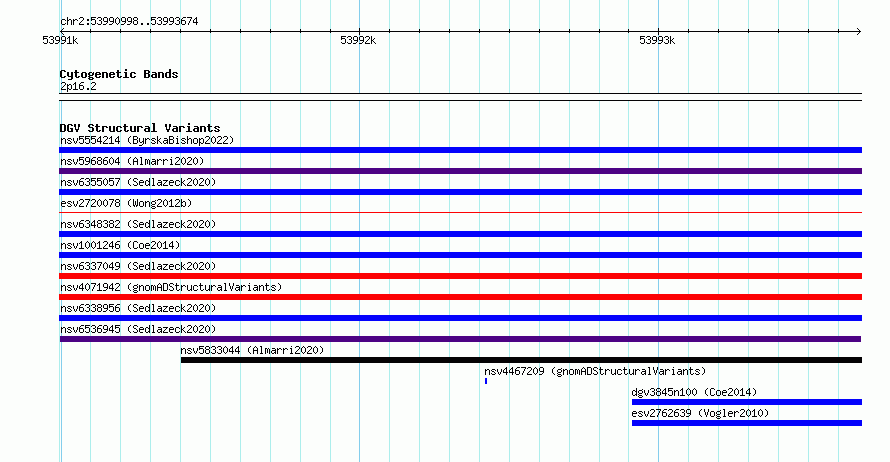Open esv2720078 (Wong2012b) label
The height and width of the screenshot is (462, 890).
(126, 203)
